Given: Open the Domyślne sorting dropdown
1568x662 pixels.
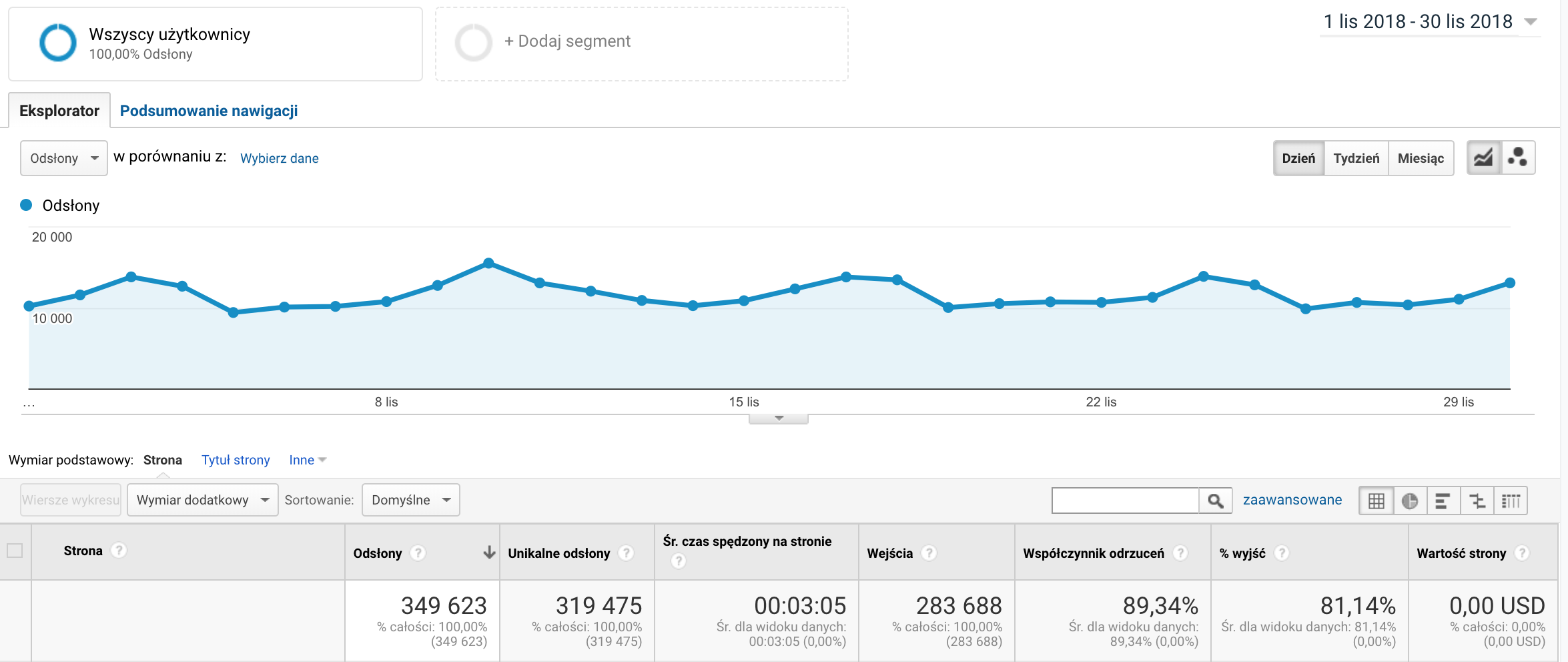Looking at the screenshot, I should coord(410,500).
